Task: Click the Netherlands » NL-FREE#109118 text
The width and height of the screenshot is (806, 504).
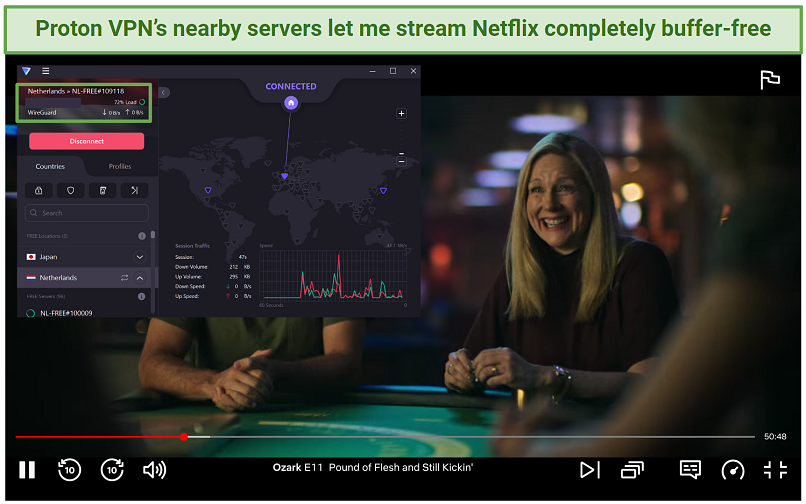Action: click(x=76, y=91)
